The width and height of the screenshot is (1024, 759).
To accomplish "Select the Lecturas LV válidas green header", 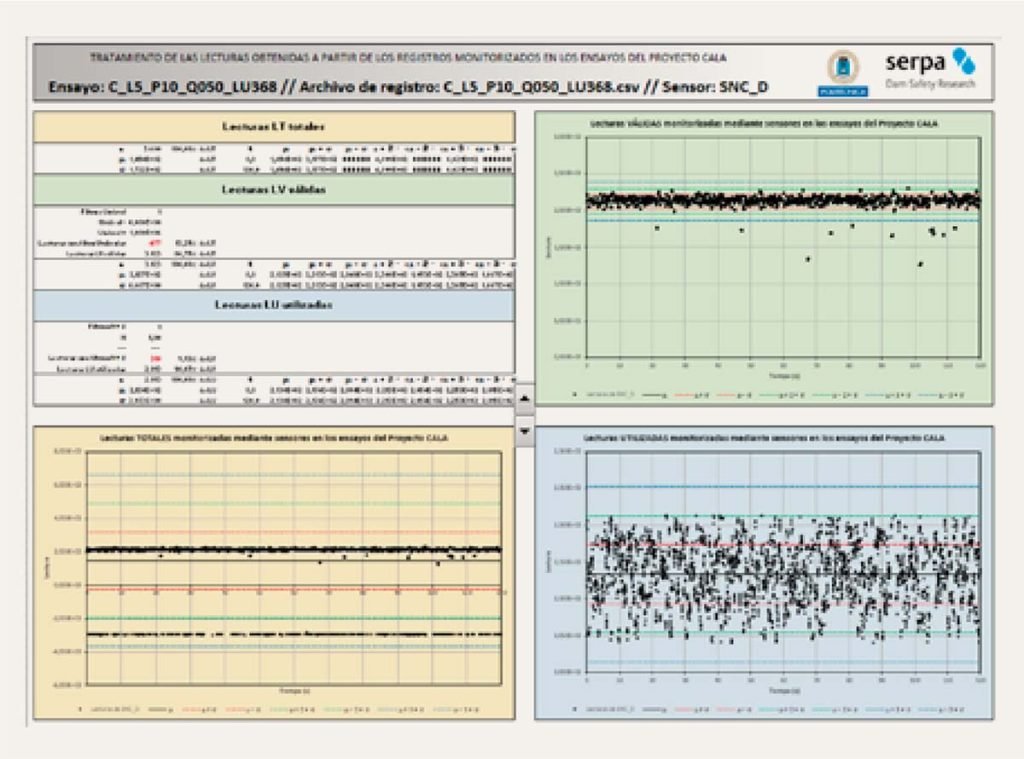I will (x=274, y=189).
